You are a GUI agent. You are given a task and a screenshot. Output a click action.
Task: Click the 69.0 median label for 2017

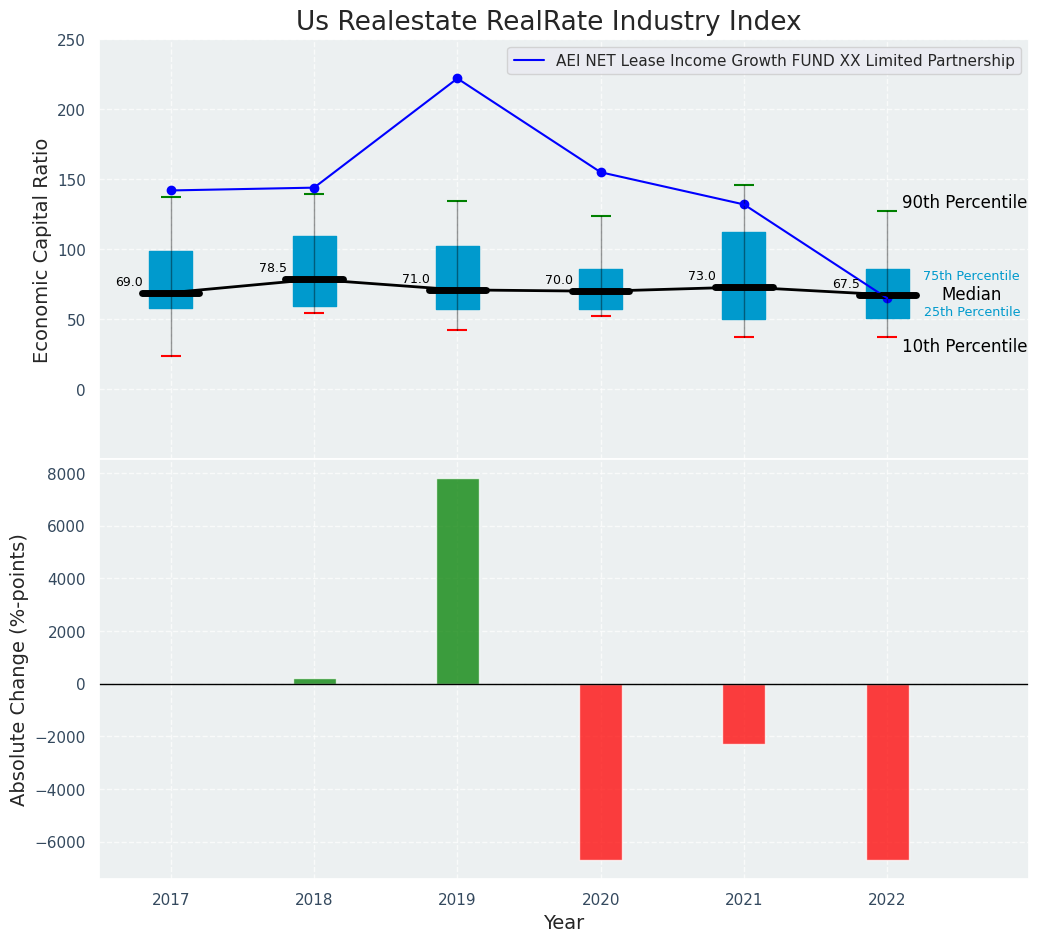129,282
